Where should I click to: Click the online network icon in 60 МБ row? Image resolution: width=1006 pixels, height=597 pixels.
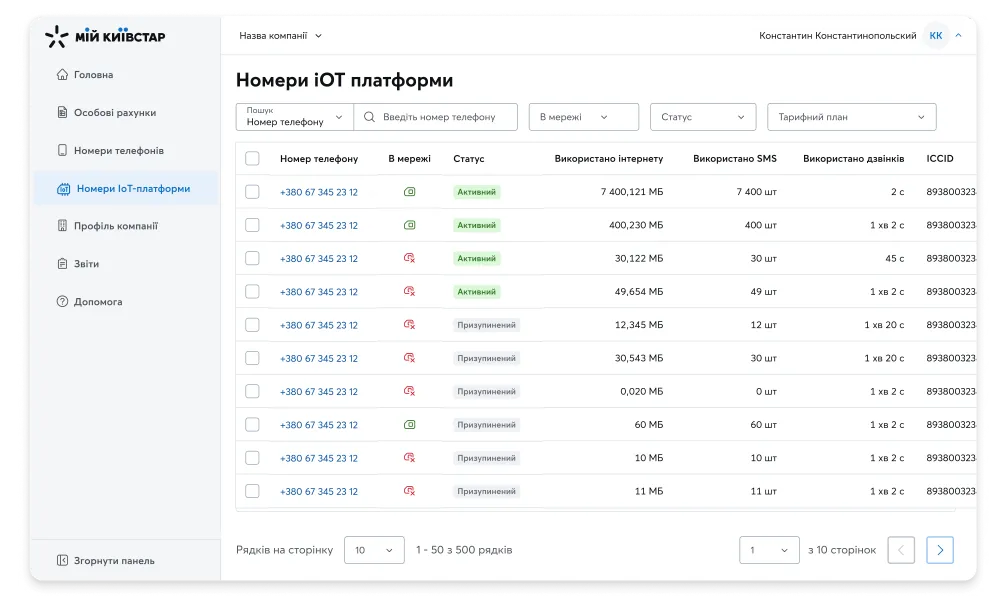click(x=409, y=425)
